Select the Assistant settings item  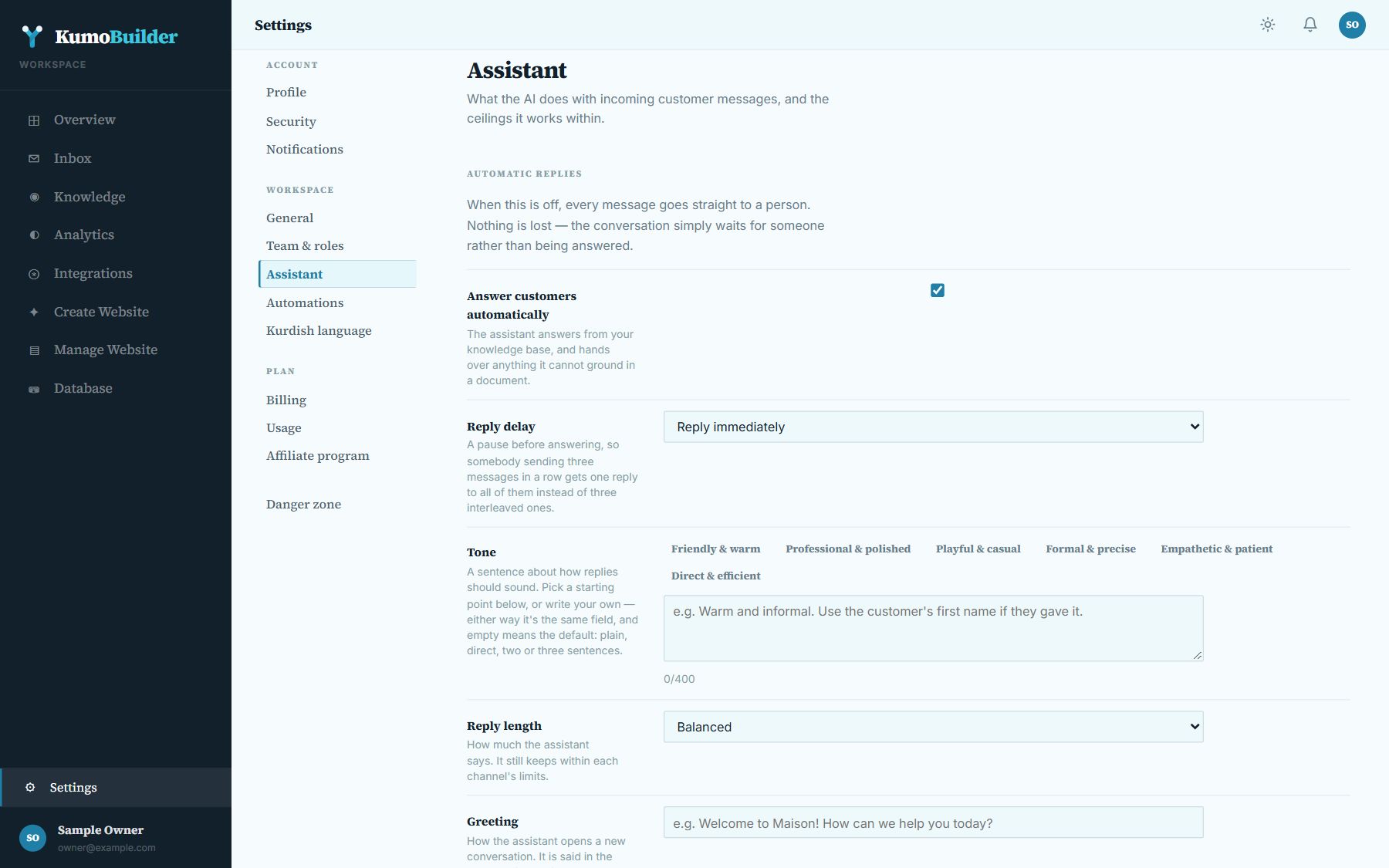pyautogui.click(x=337, y=274)
